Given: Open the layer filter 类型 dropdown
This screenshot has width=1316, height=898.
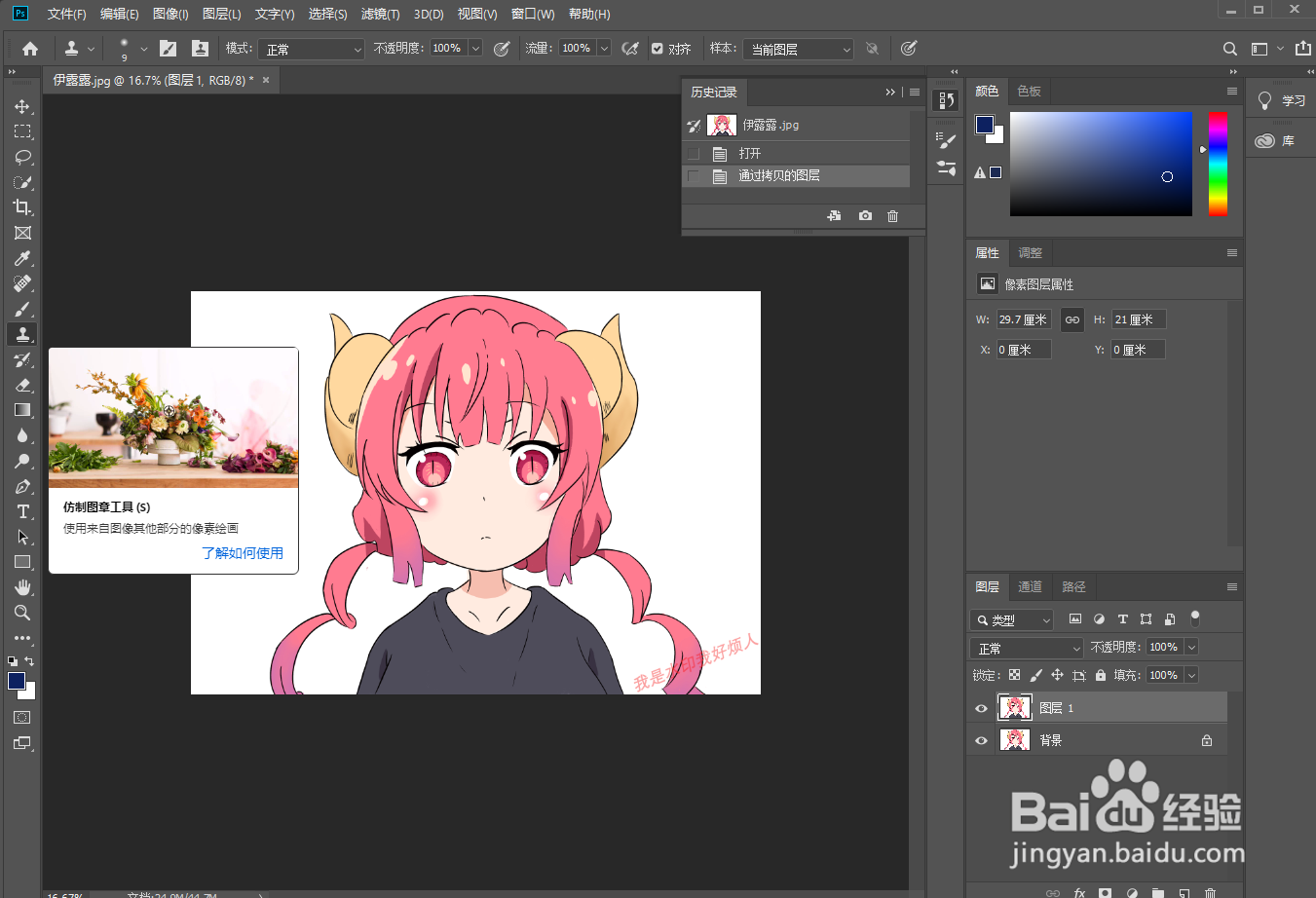Looking at the screenshot, I should click(1012, 619).
